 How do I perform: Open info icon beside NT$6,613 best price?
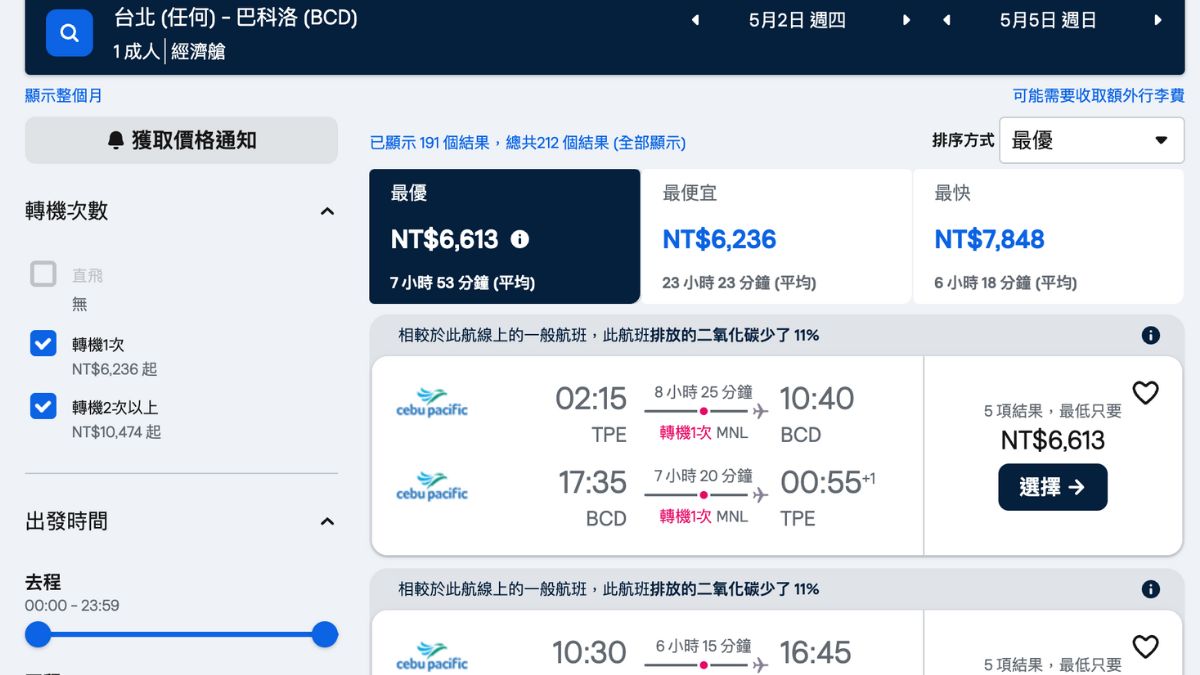point(520,239)
